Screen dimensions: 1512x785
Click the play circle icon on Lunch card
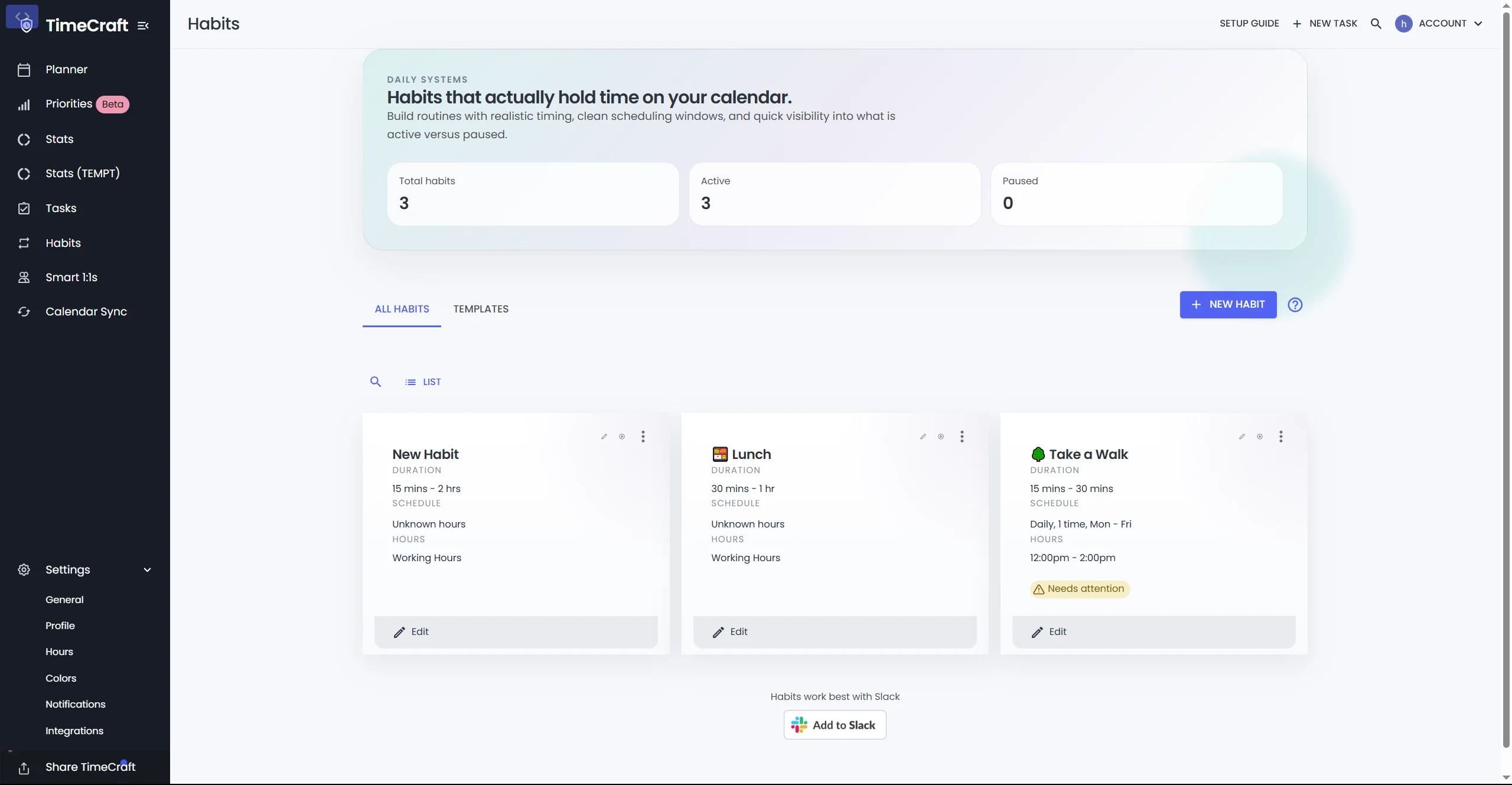[x=941, y=437]
